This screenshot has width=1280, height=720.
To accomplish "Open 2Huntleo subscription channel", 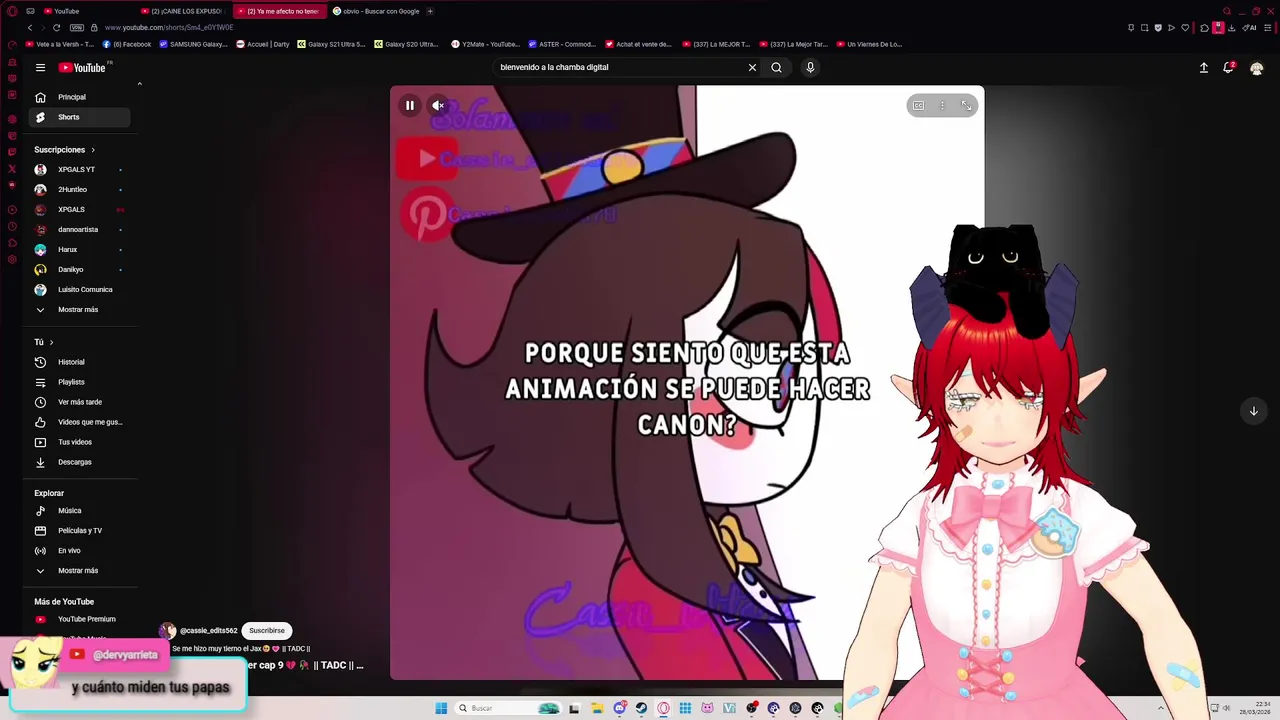I will pyautogui.click(x=80, y=190).
